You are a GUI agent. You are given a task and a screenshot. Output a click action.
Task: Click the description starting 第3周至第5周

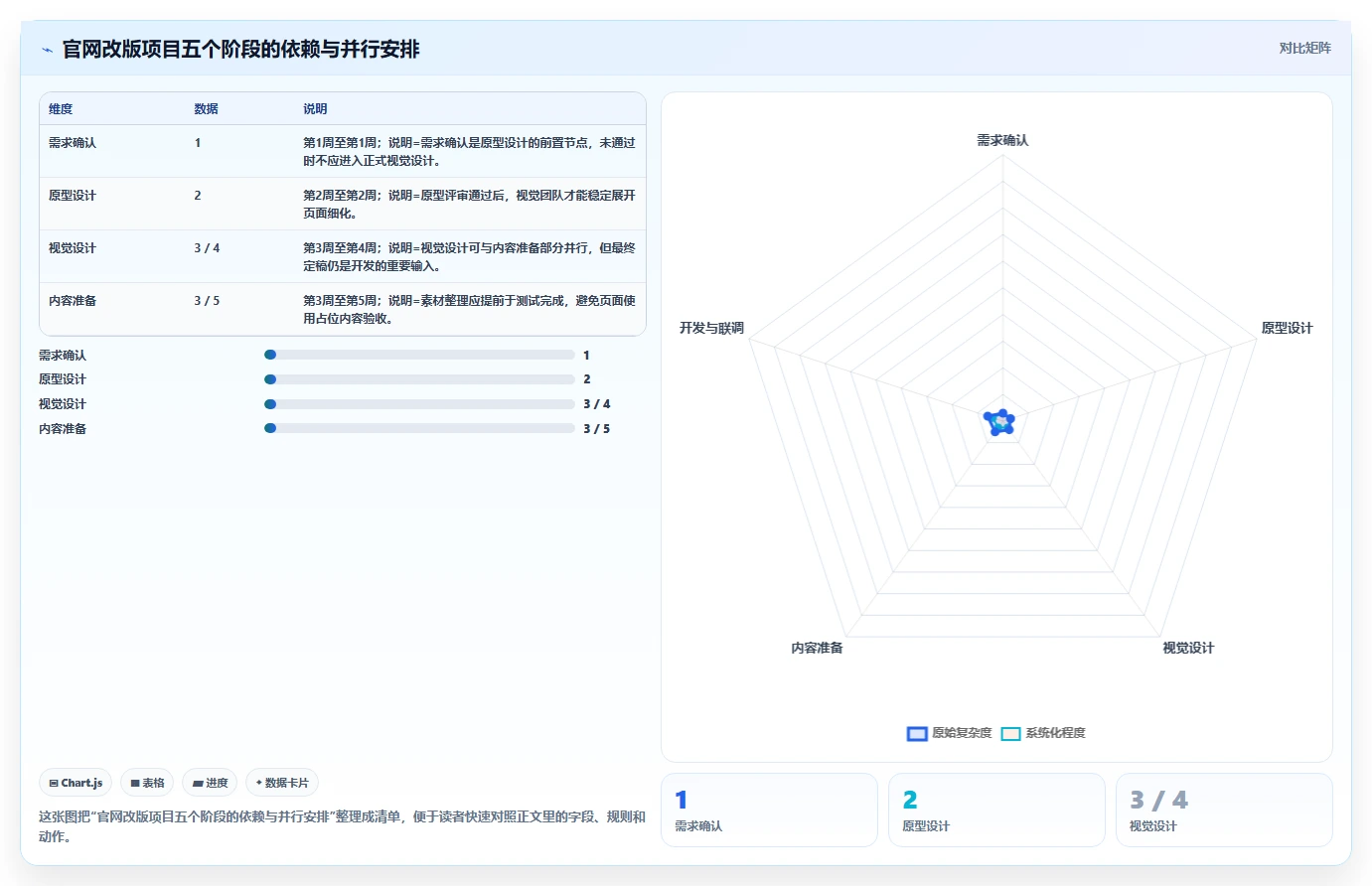(x=469, y=310)
